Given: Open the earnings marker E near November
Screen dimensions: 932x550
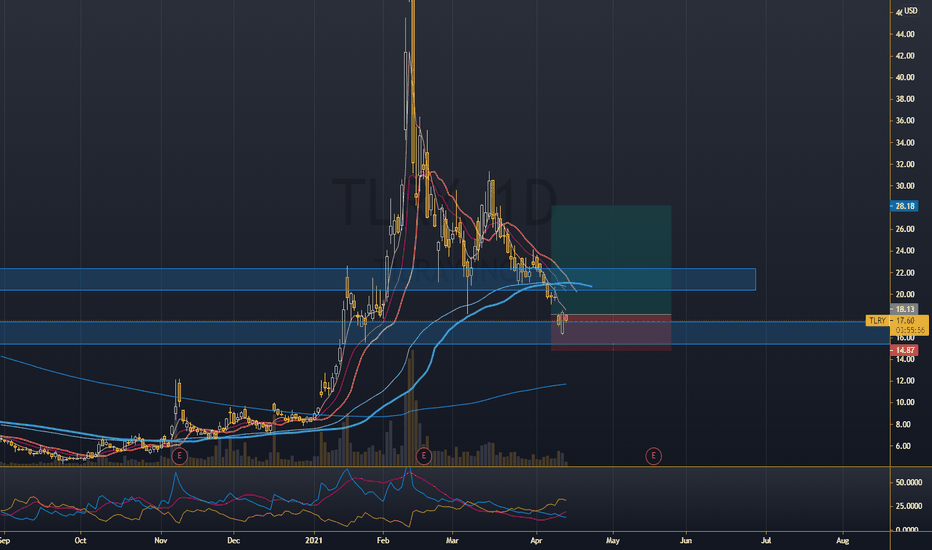Looking at the screenshot, I should [179, 456].
